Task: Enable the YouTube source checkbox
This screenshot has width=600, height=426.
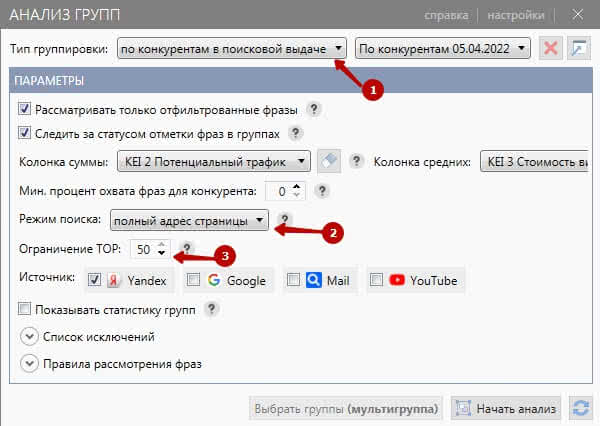Action: 376,280
